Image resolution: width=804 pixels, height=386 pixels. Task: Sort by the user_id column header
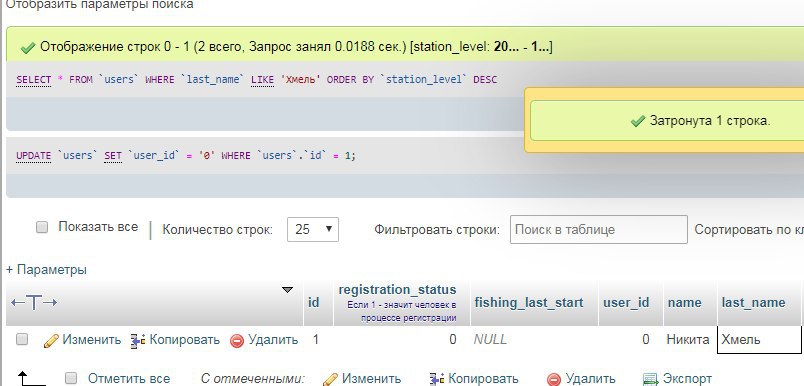point(626,302)
